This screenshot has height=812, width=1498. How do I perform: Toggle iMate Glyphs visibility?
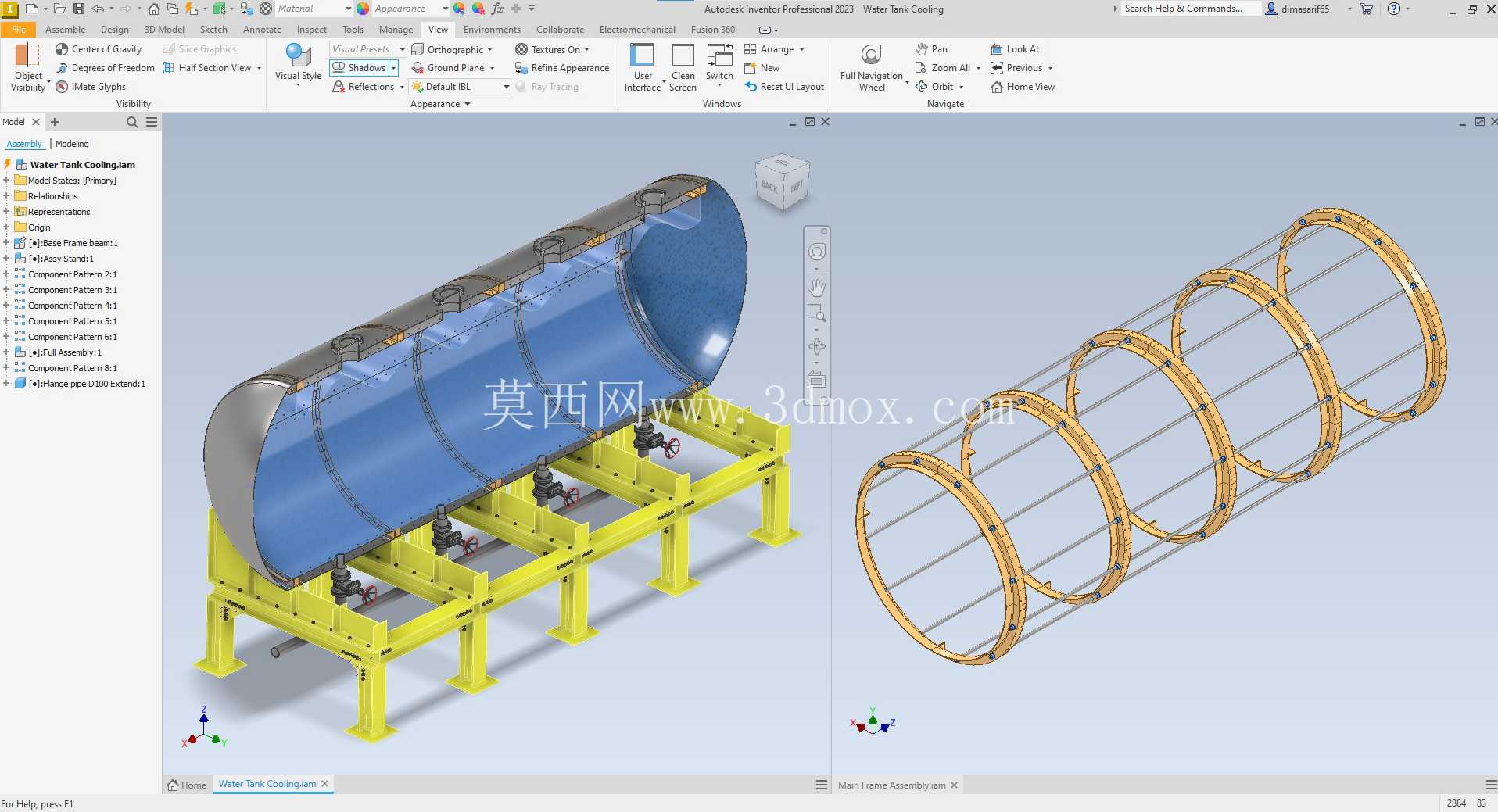tap(91, 87)
